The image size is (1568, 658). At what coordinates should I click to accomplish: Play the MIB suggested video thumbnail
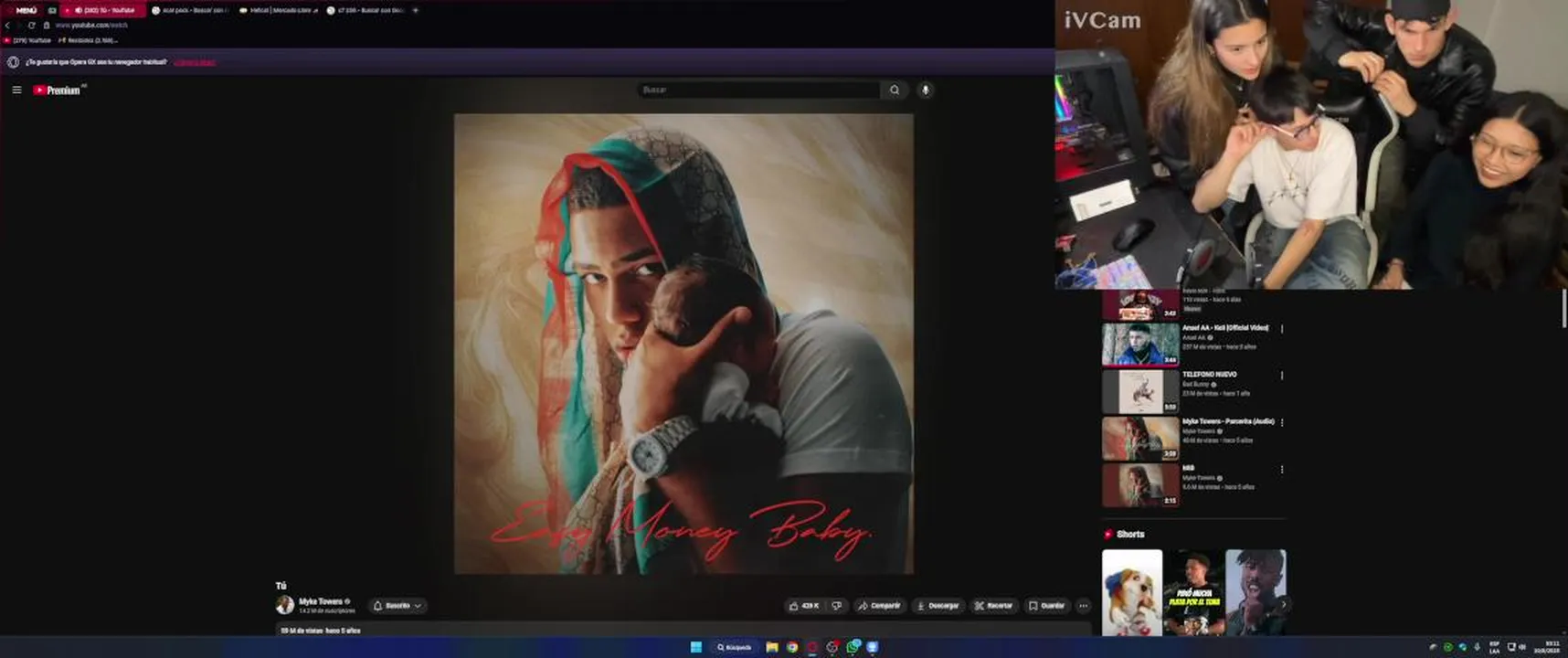tap(1140, 485)
